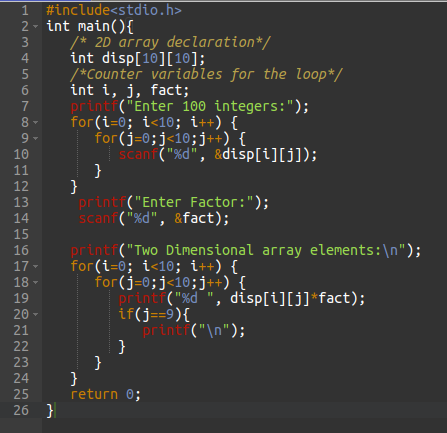Fold the nested for loop on line 18
The height and width of the screenshot is (433, 447).
coord(36,283)
